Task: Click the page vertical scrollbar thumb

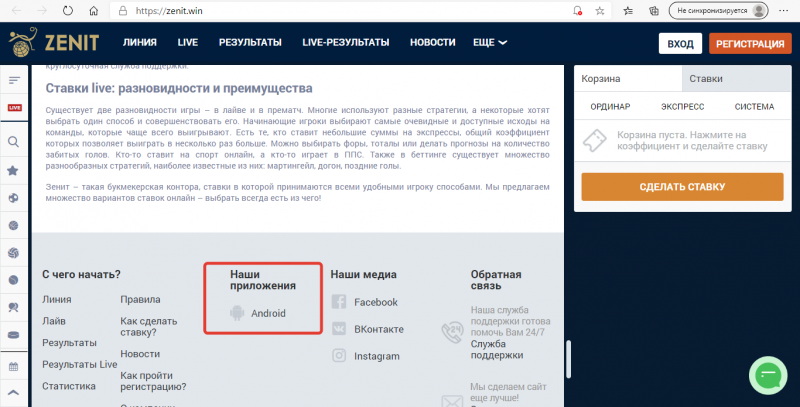Action: (568, 359)
